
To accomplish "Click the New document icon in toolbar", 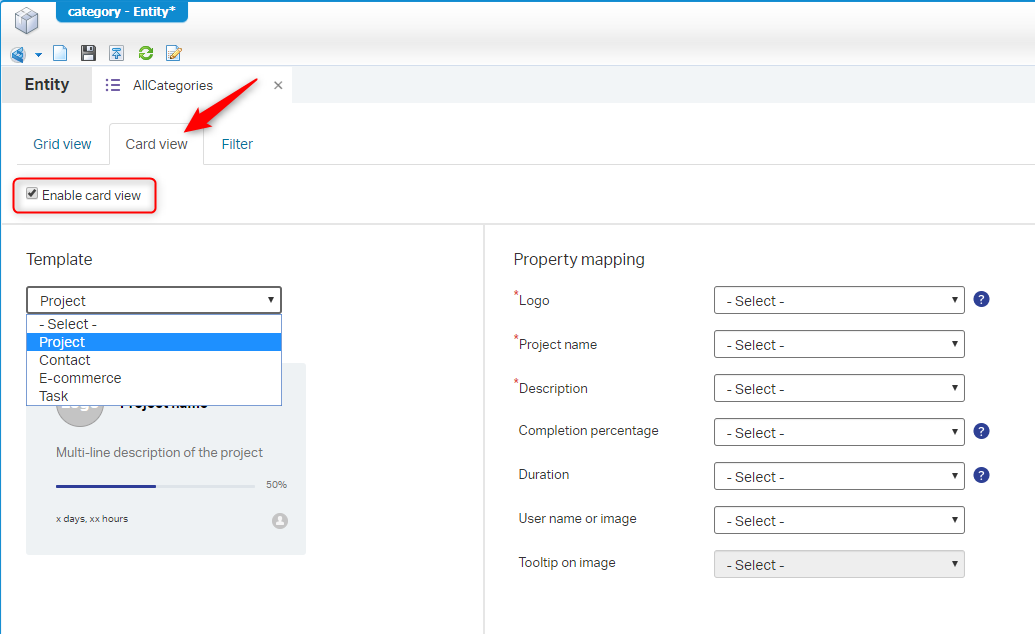I will coord(60,54).
